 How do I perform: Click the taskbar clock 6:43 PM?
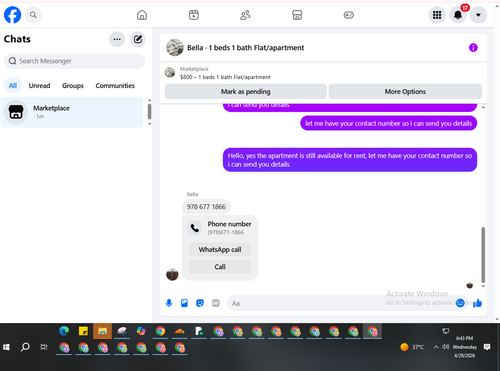coord(465,338)
